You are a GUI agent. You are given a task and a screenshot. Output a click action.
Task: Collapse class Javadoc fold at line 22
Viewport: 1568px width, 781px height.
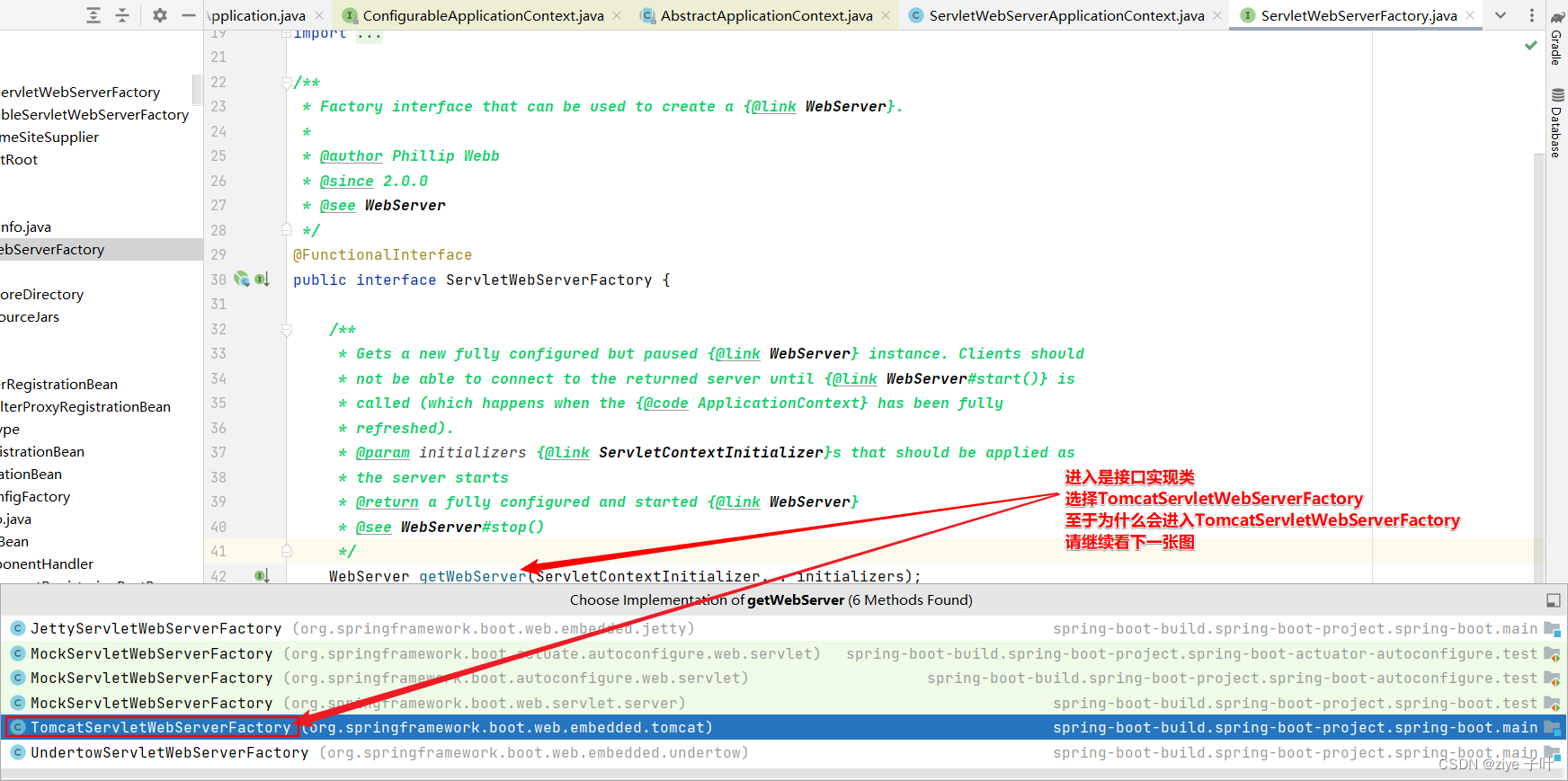tap(286, 83)
